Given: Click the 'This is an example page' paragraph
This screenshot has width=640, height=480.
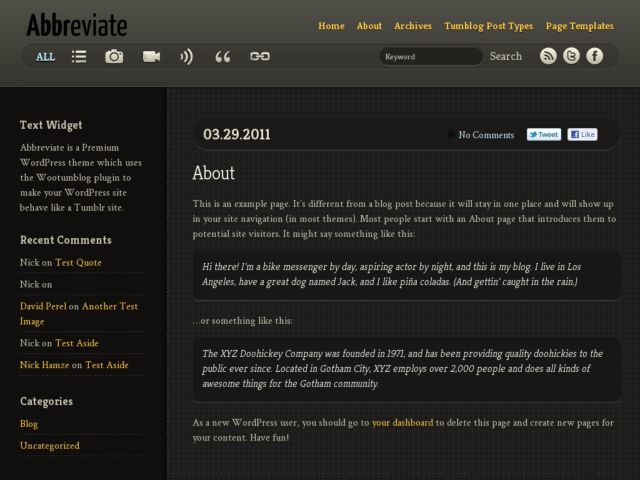Looking at the screenshot, I should 404,219.
